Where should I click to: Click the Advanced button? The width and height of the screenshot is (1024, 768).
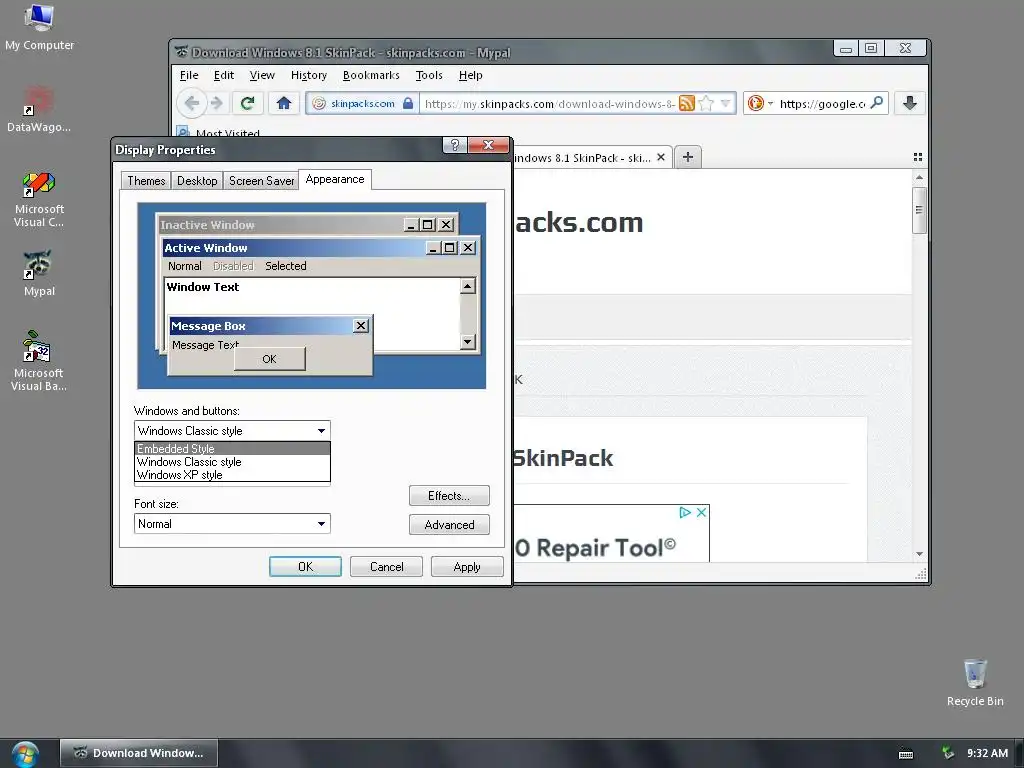[449, 524]
